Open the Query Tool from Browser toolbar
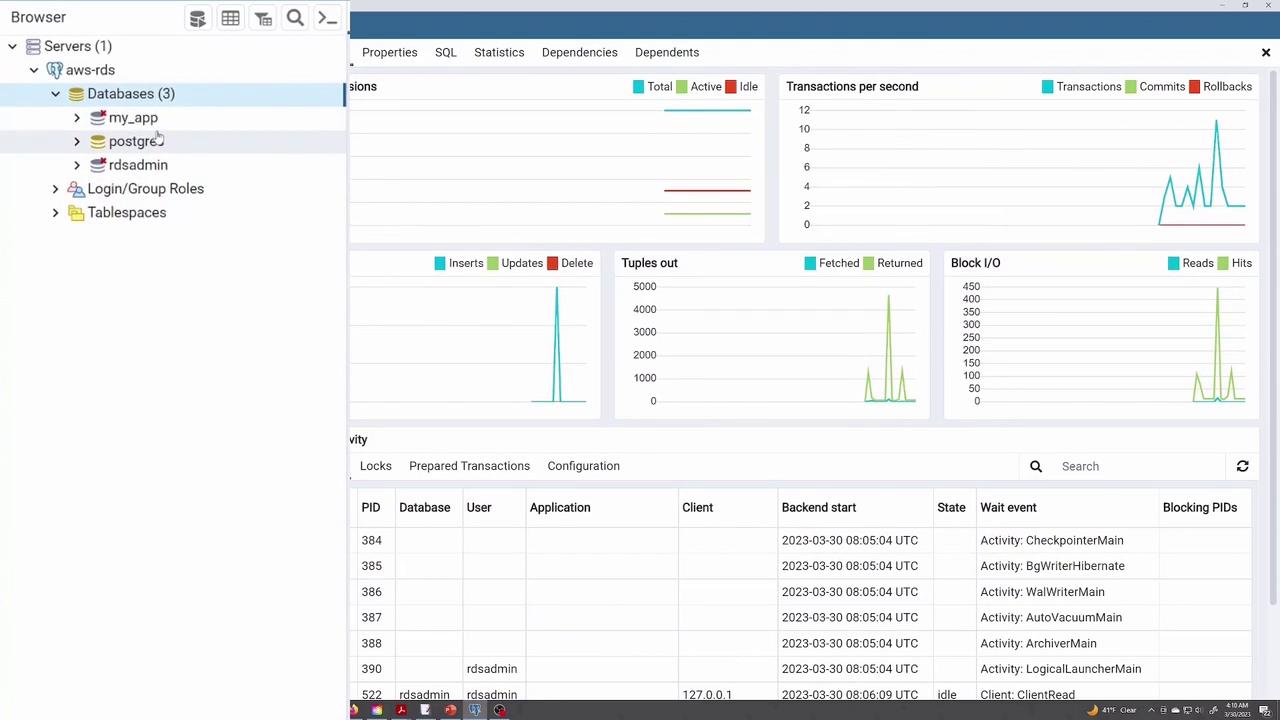1280x720 pixels. point(198,18)
